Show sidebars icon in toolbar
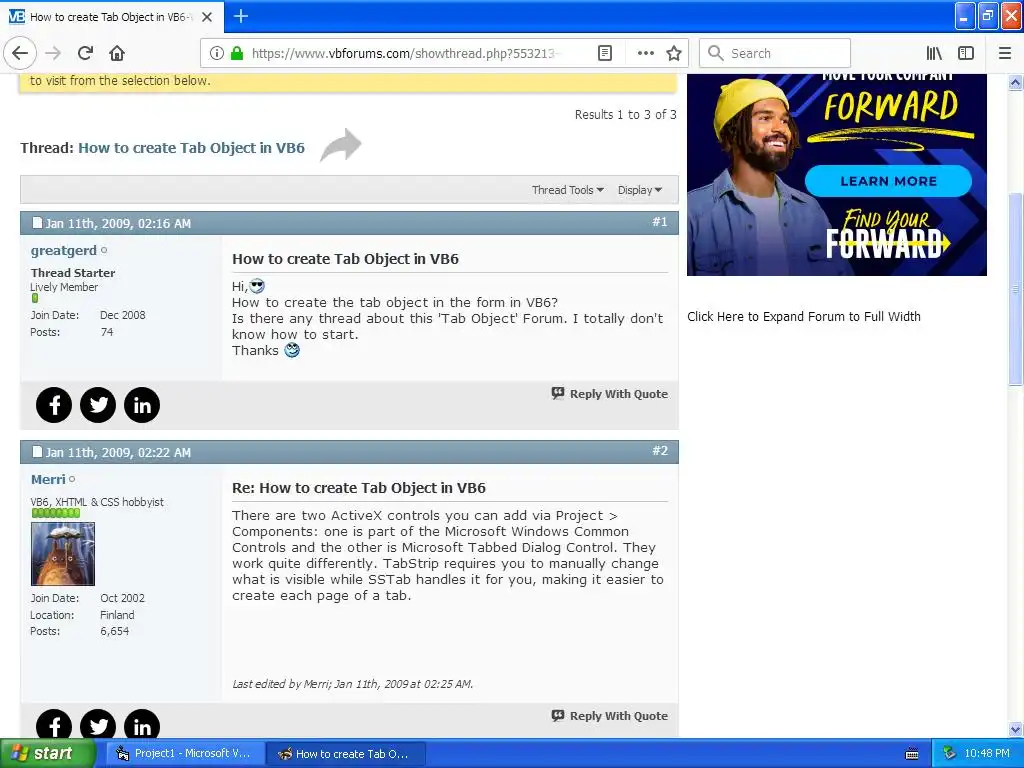The height and width of the screenshot is (768, 1024). [966, 53]
